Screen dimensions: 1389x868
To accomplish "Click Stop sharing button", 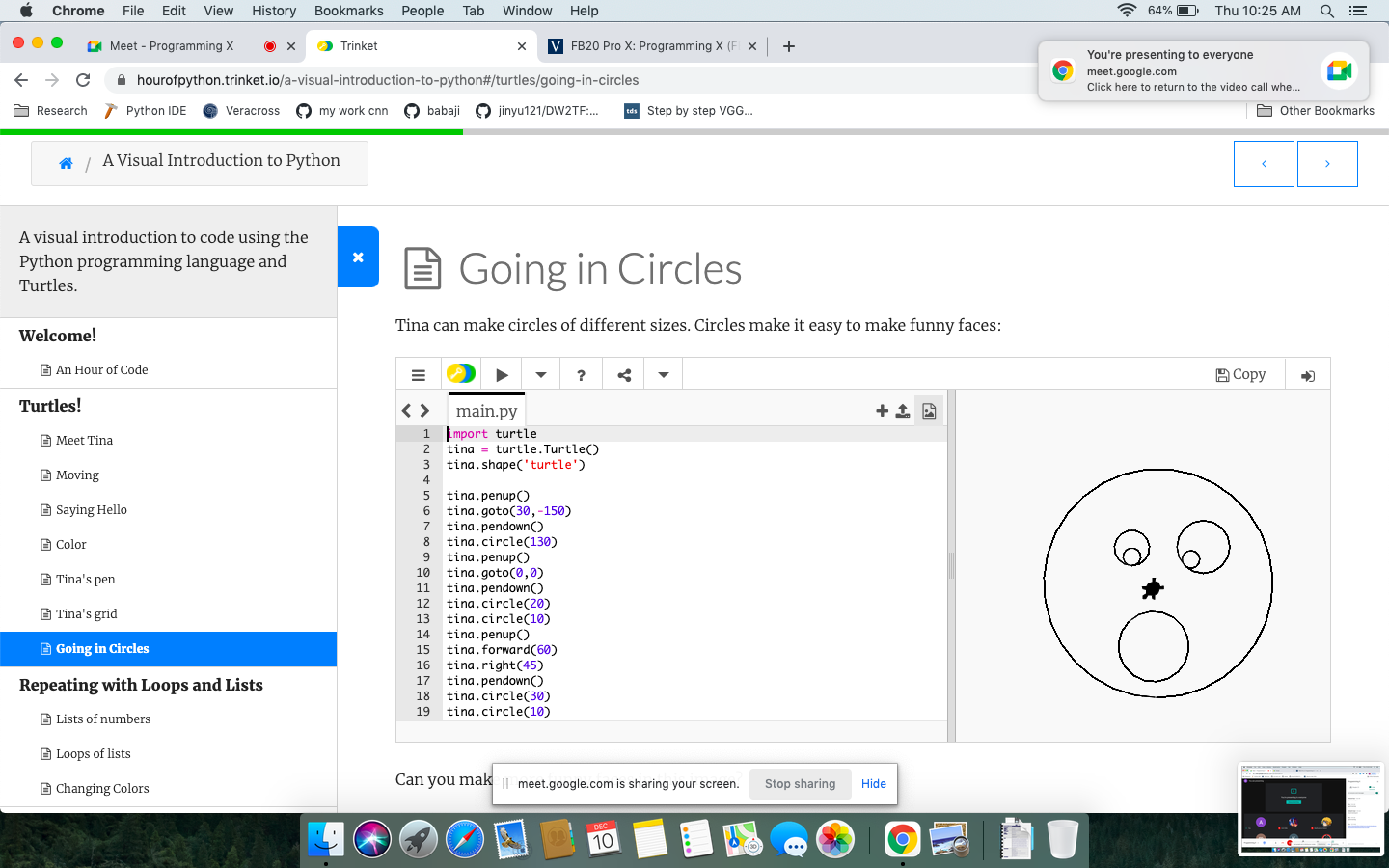I will pyautogui.click(x=800, y=784).
